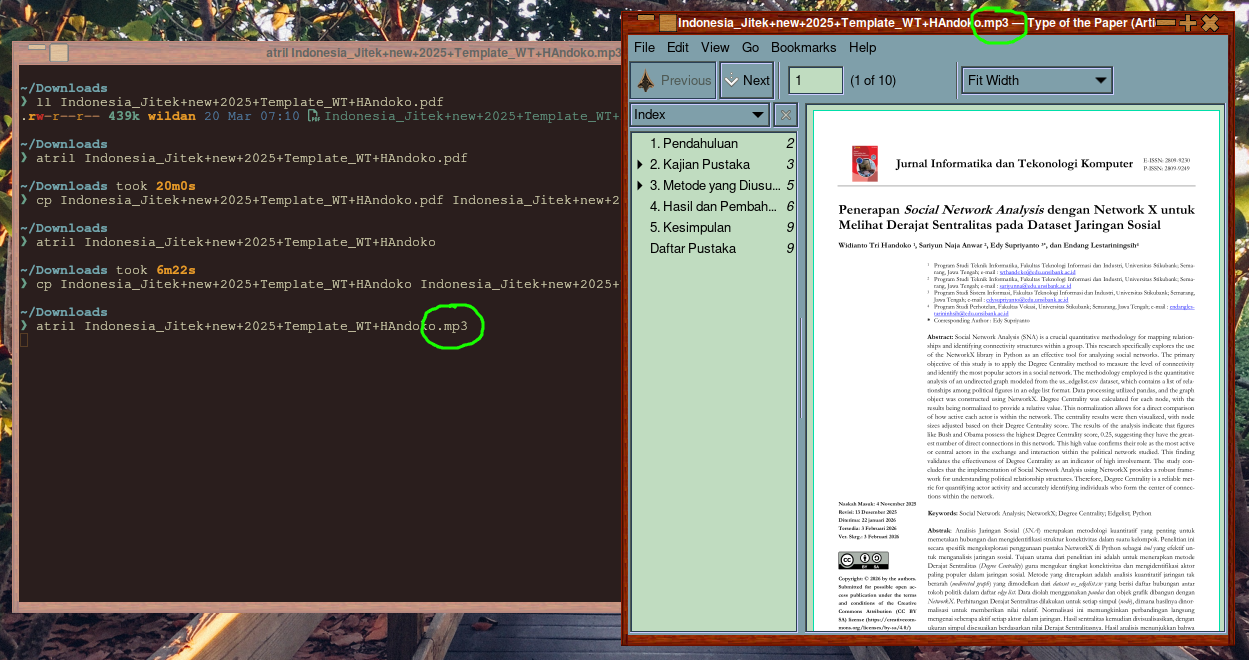Screen dimensions: 1249x660
Task: Open the Bookmarks menu
Action: tap(803, 47)
